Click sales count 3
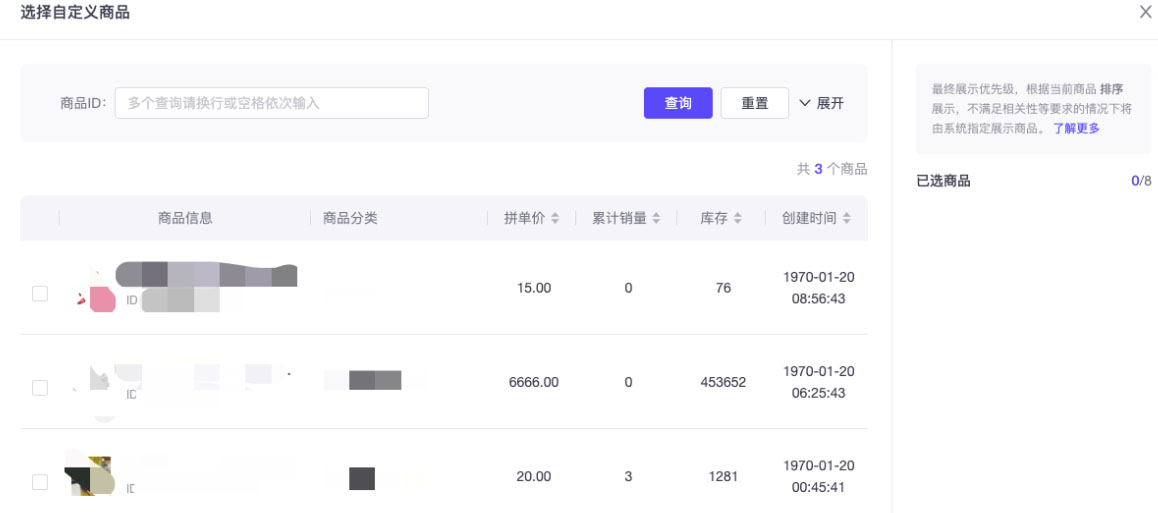The height and width of the screenshot is (513, 1158). coord(628,477)
